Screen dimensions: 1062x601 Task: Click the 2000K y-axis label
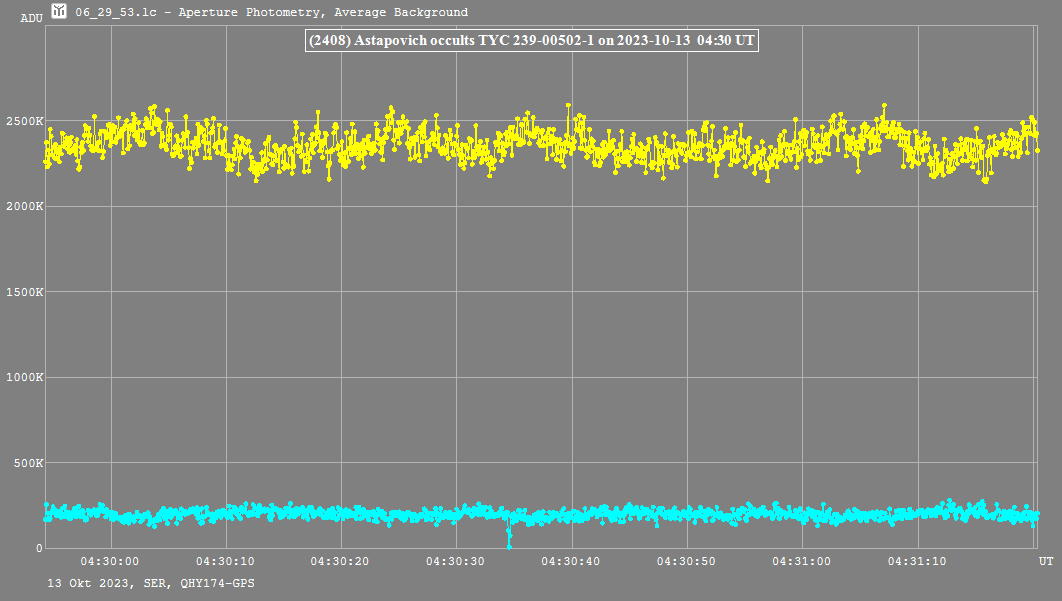[x=24, y=207]
